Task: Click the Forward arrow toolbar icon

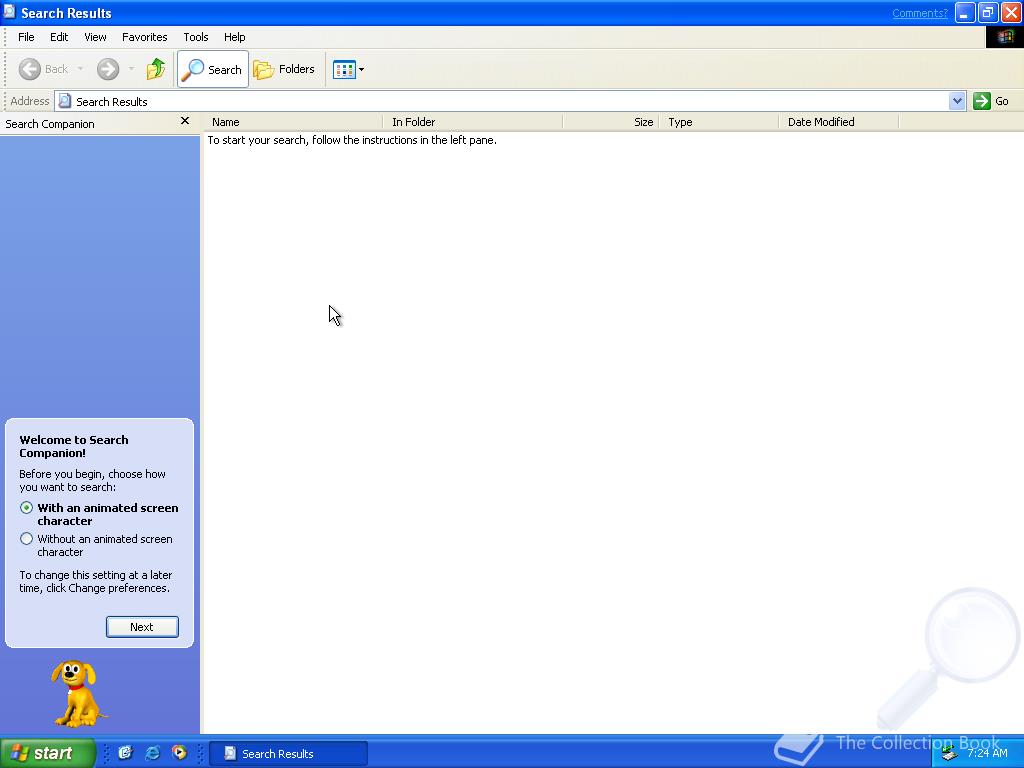Action: pyautogui.click(x=108, y=69)
